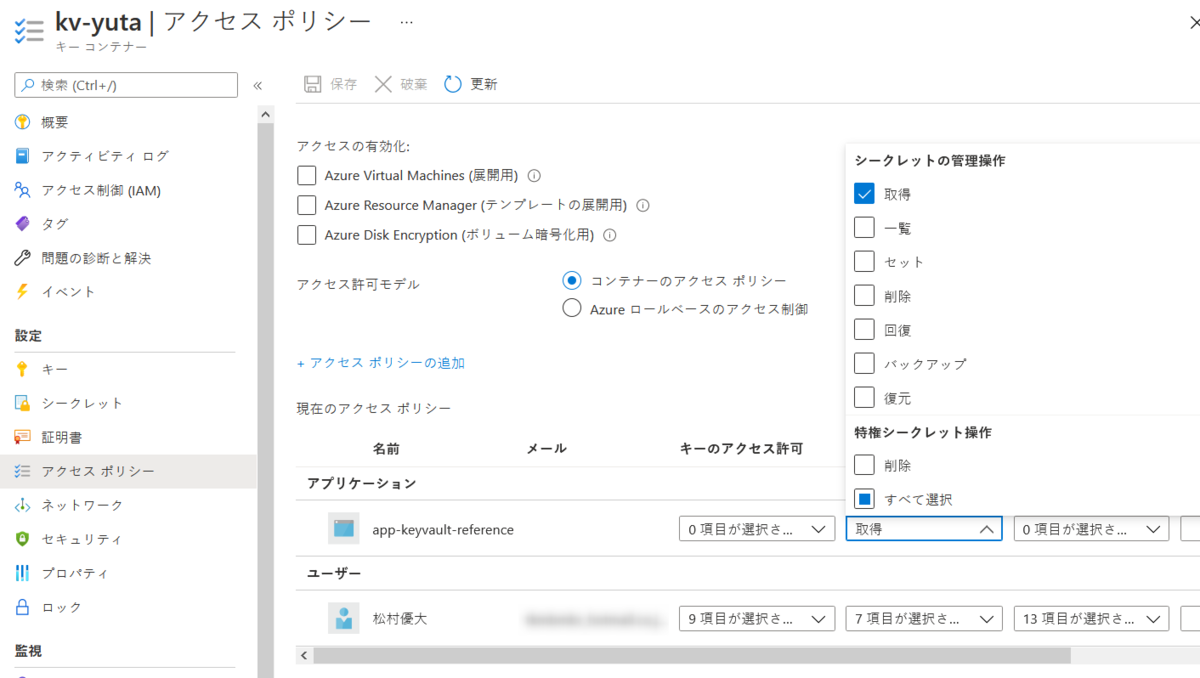This screenshot has width=1200, height=678.
Task: Open 7 項目 secret permissions dropdown for 松村優大
Action: (924, 619)
